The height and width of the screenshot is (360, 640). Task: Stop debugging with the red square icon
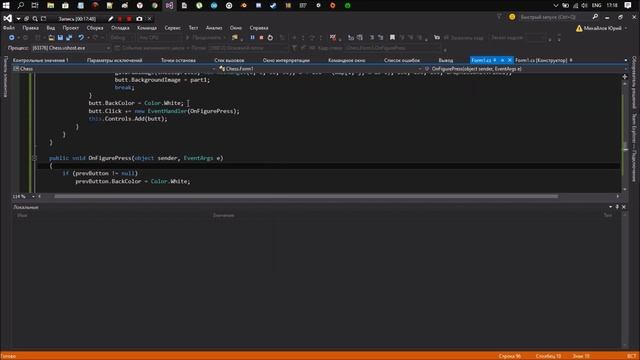[x=261, y=38]
